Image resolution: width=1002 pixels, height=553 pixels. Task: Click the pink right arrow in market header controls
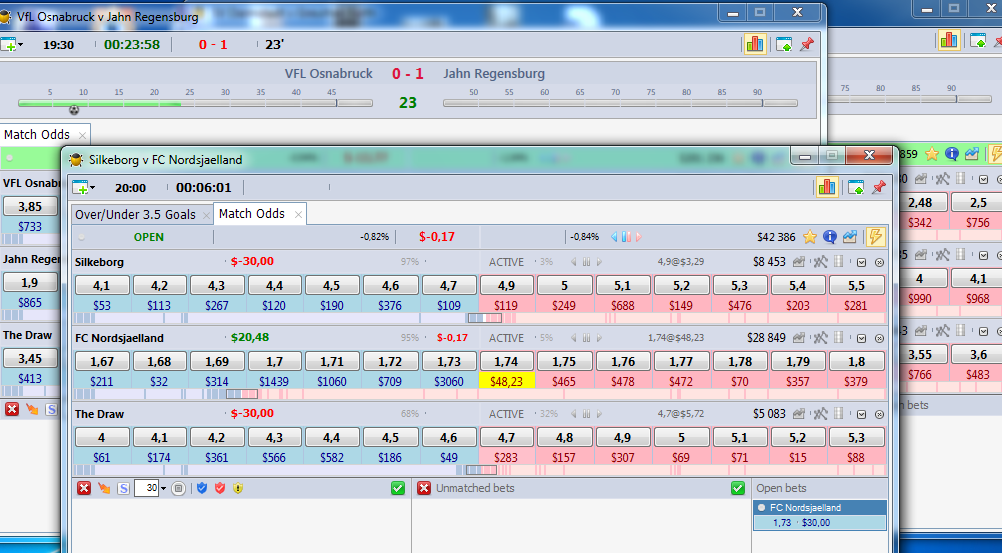click(638, 237)
